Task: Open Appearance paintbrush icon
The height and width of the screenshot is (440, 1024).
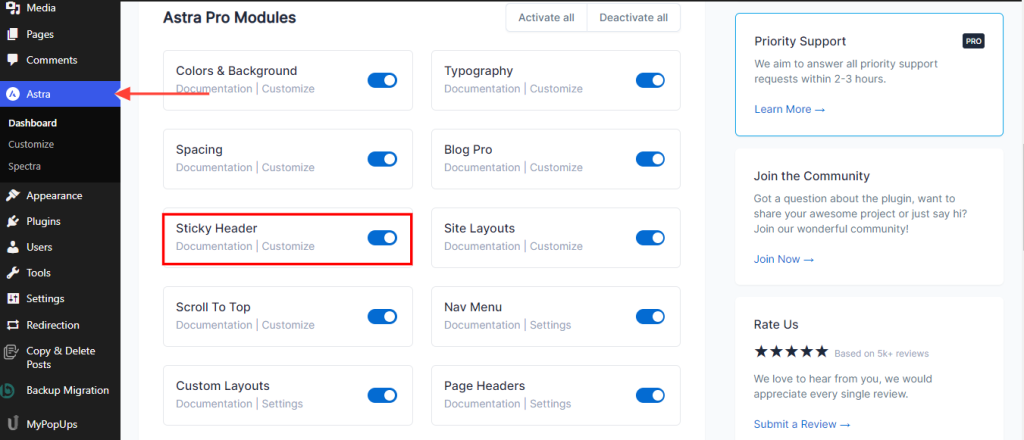Action: [x=12, y=196]
